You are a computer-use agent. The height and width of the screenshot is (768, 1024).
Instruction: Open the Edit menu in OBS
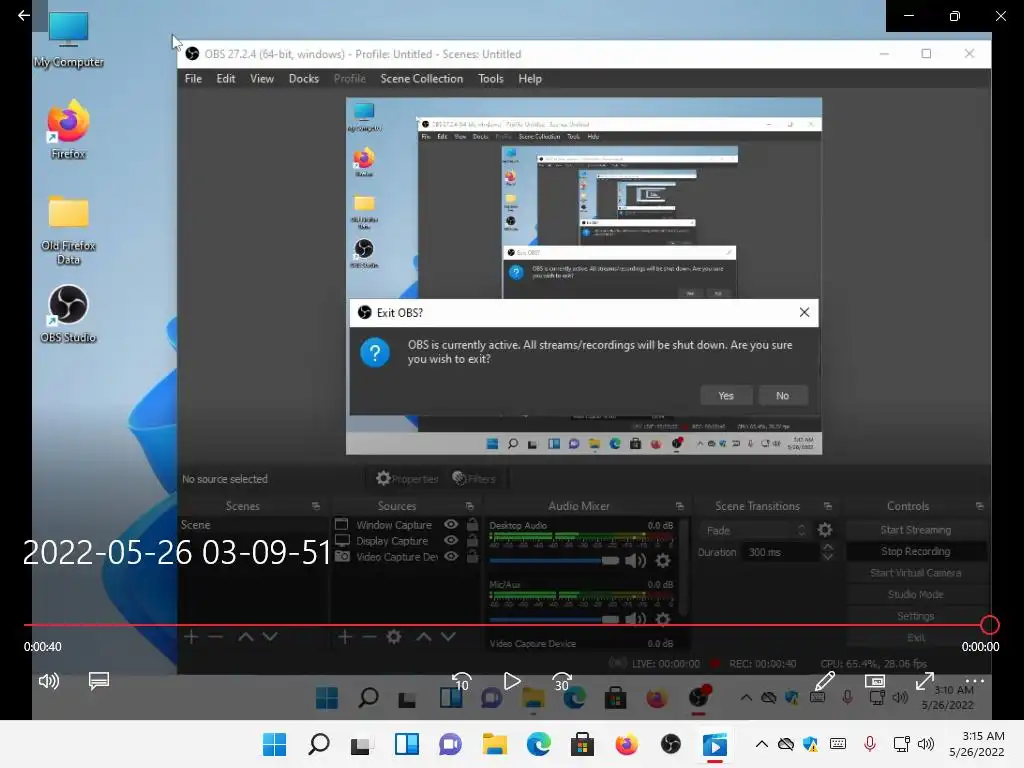click(x=226, y=78)
